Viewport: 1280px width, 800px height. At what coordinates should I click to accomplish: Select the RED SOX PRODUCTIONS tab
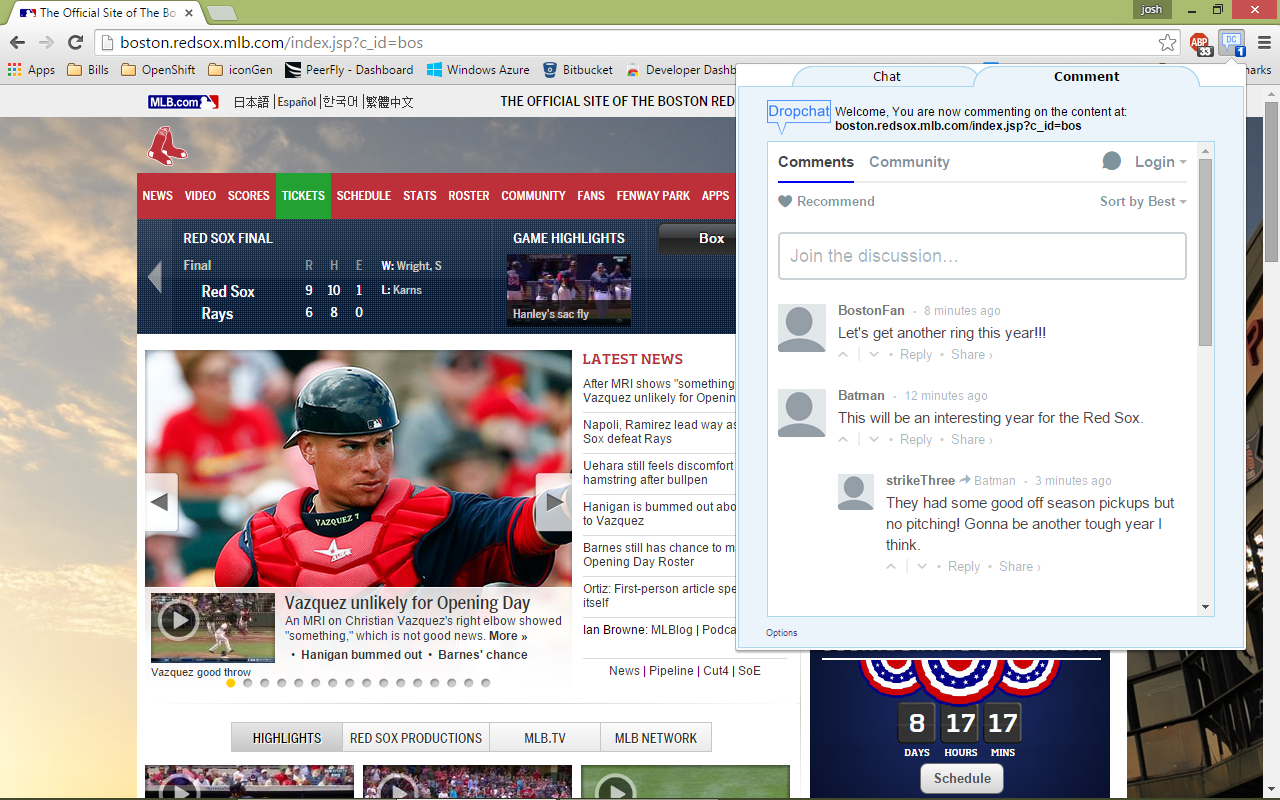point(416,738)
